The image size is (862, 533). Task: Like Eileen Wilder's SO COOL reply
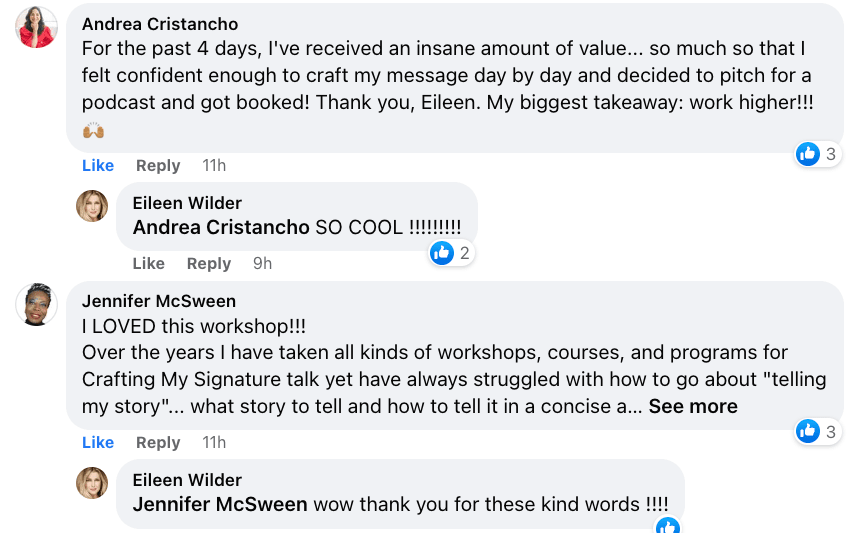pos(148,263)
